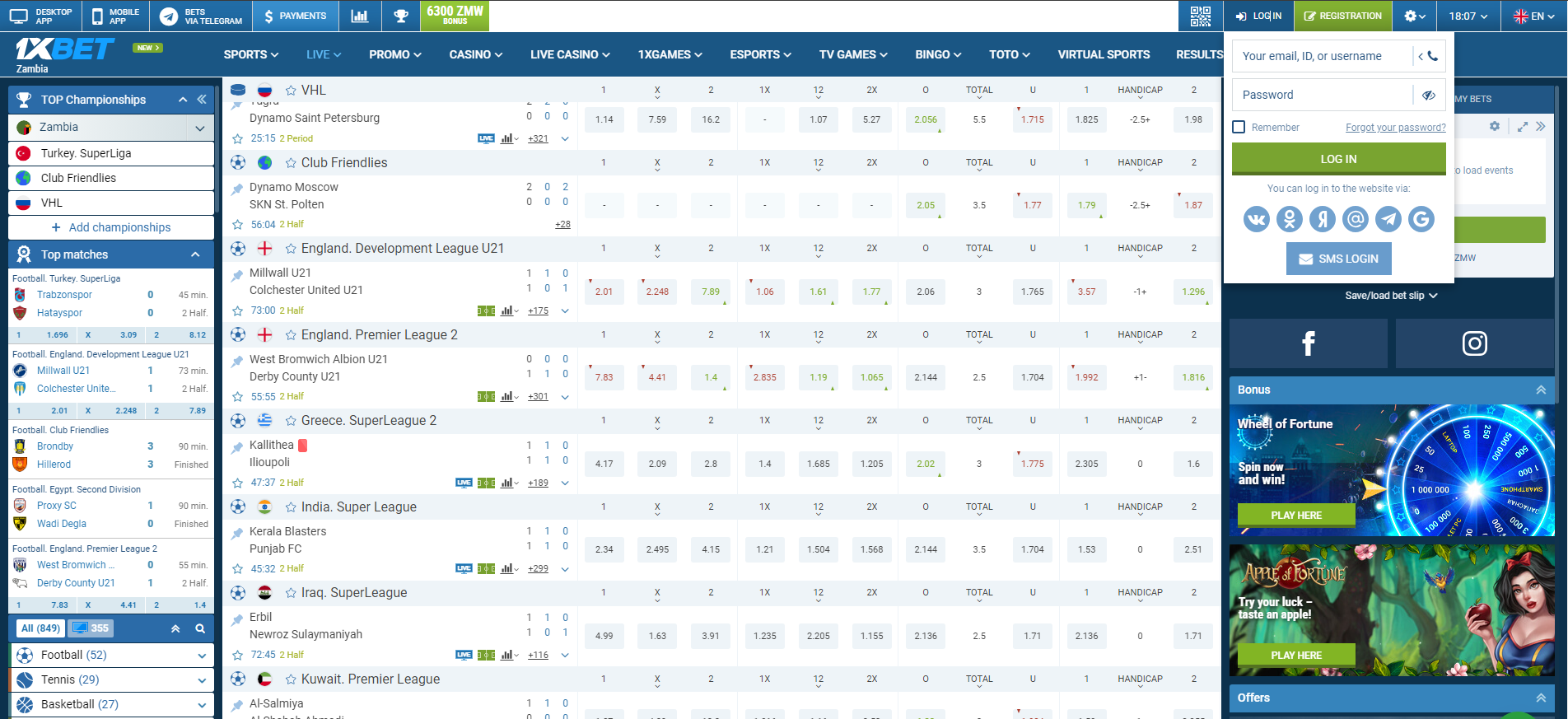The image size is (1568, 719).
Task: Toggle live stream filter 355
Action: 91,628
